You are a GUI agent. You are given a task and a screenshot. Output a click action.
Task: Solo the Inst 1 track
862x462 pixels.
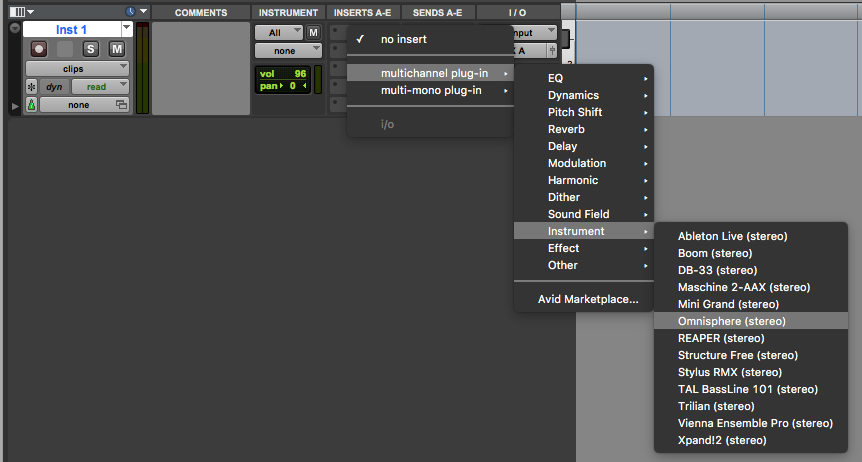coord(91,49)
